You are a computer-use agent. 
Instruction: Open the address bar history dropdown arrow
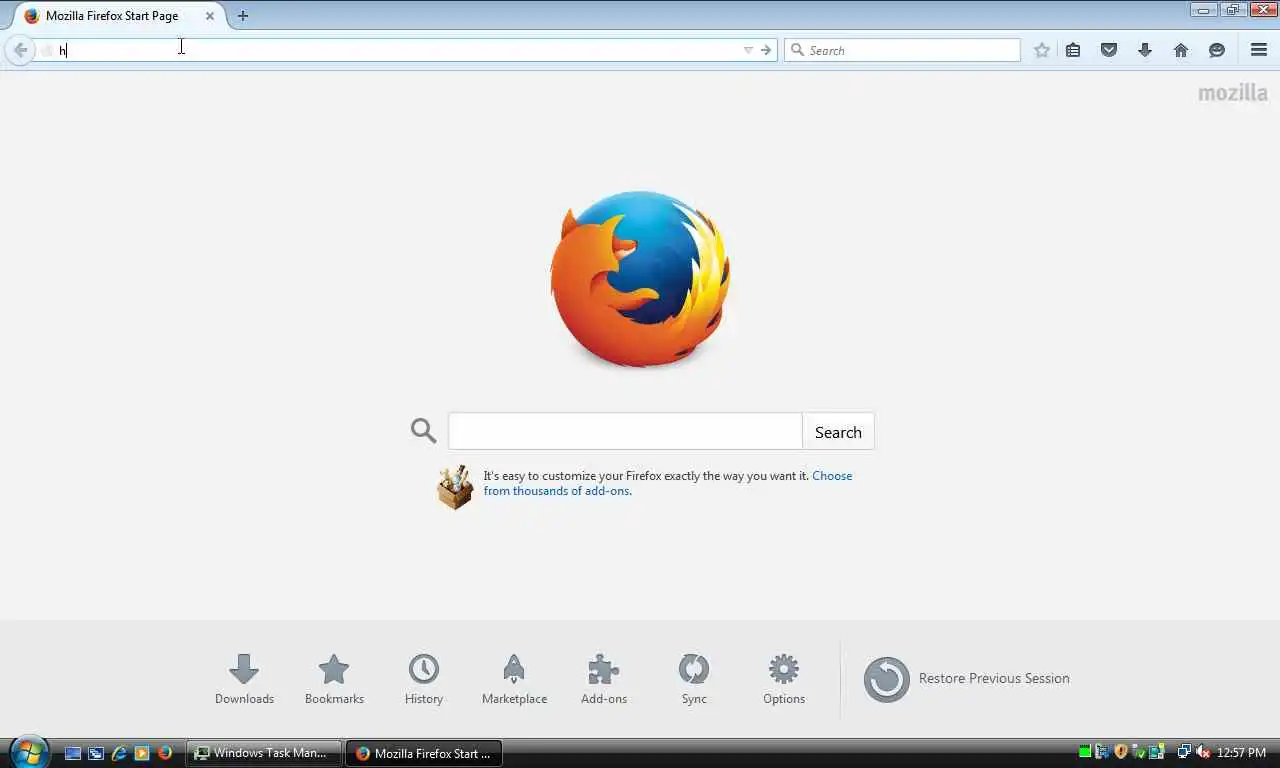tap(748, 50)
